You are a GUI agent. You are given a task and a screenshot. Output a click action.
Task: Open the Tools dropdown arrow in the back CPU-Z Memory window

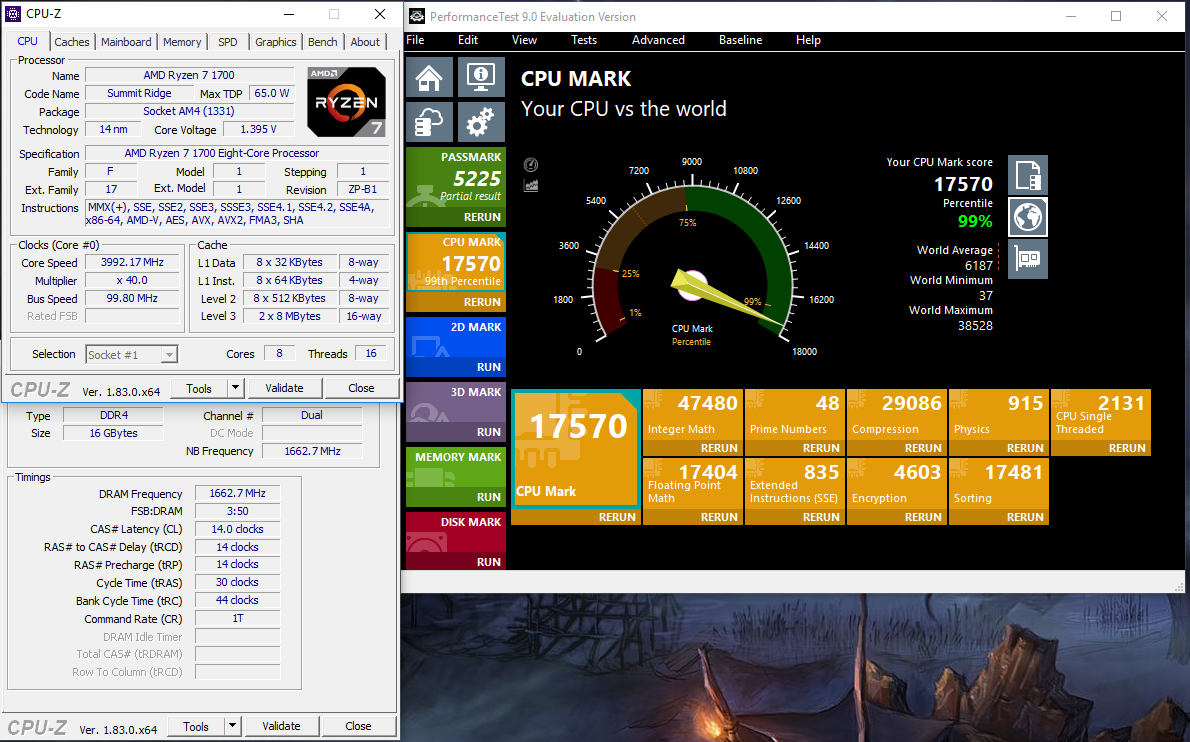(232, 726)
